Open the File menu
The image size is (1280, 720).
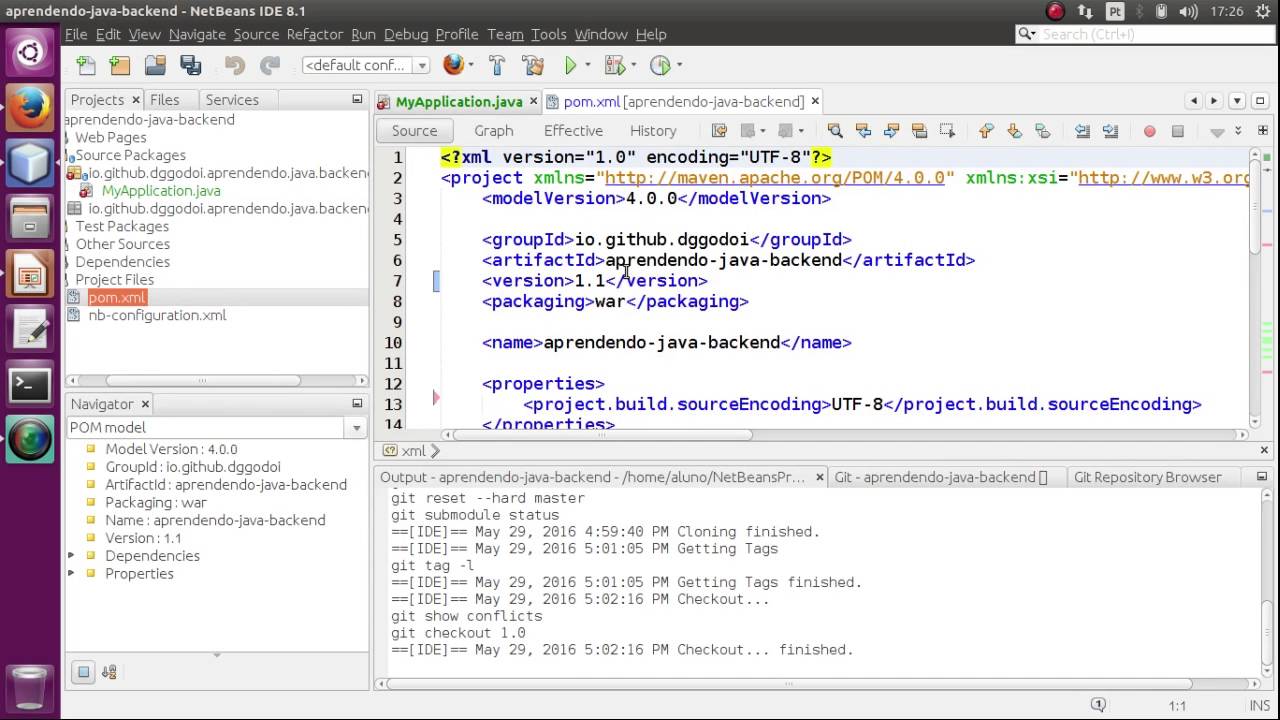point(76,34)
